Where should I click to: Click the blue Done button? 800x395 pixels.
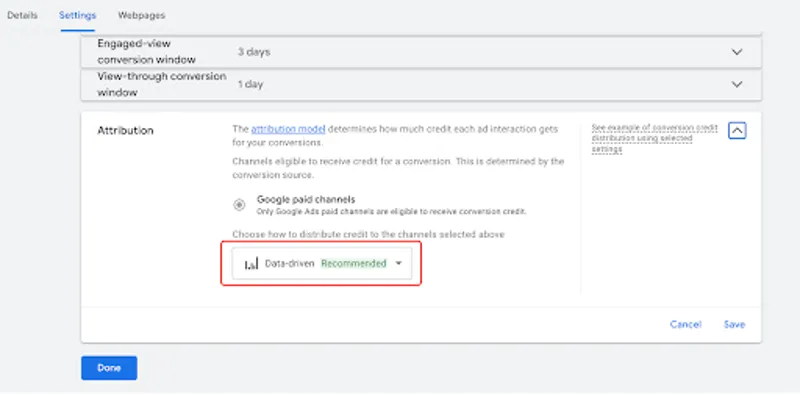pos(109,368)
